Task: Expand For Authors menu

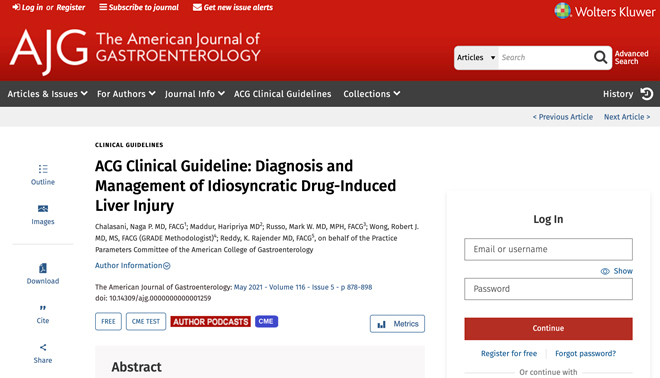Action: click(126, 94)
